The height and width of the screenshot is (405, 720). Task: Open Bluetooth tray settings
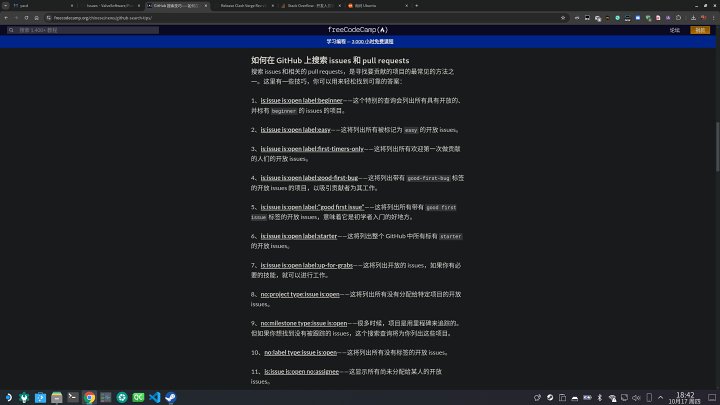(599, 398)
